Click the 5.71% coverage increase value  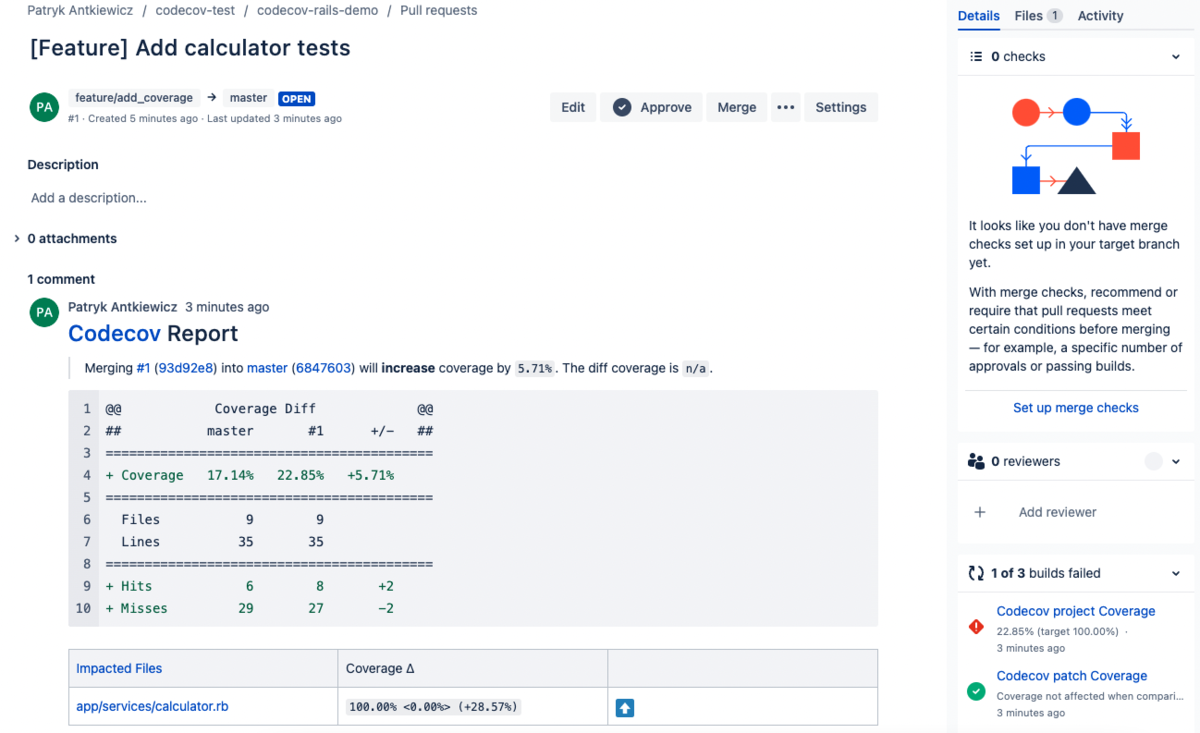coord(535,368)
